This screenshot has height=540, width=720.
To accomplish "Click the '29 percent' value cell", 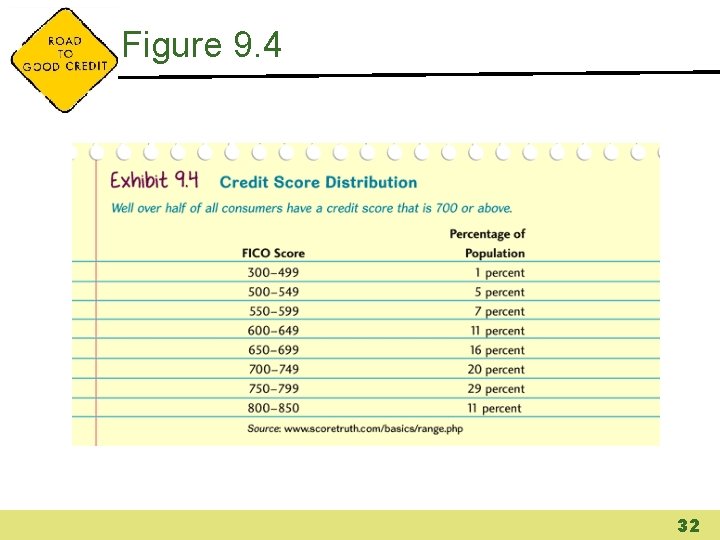I will (x=496, y=388).
